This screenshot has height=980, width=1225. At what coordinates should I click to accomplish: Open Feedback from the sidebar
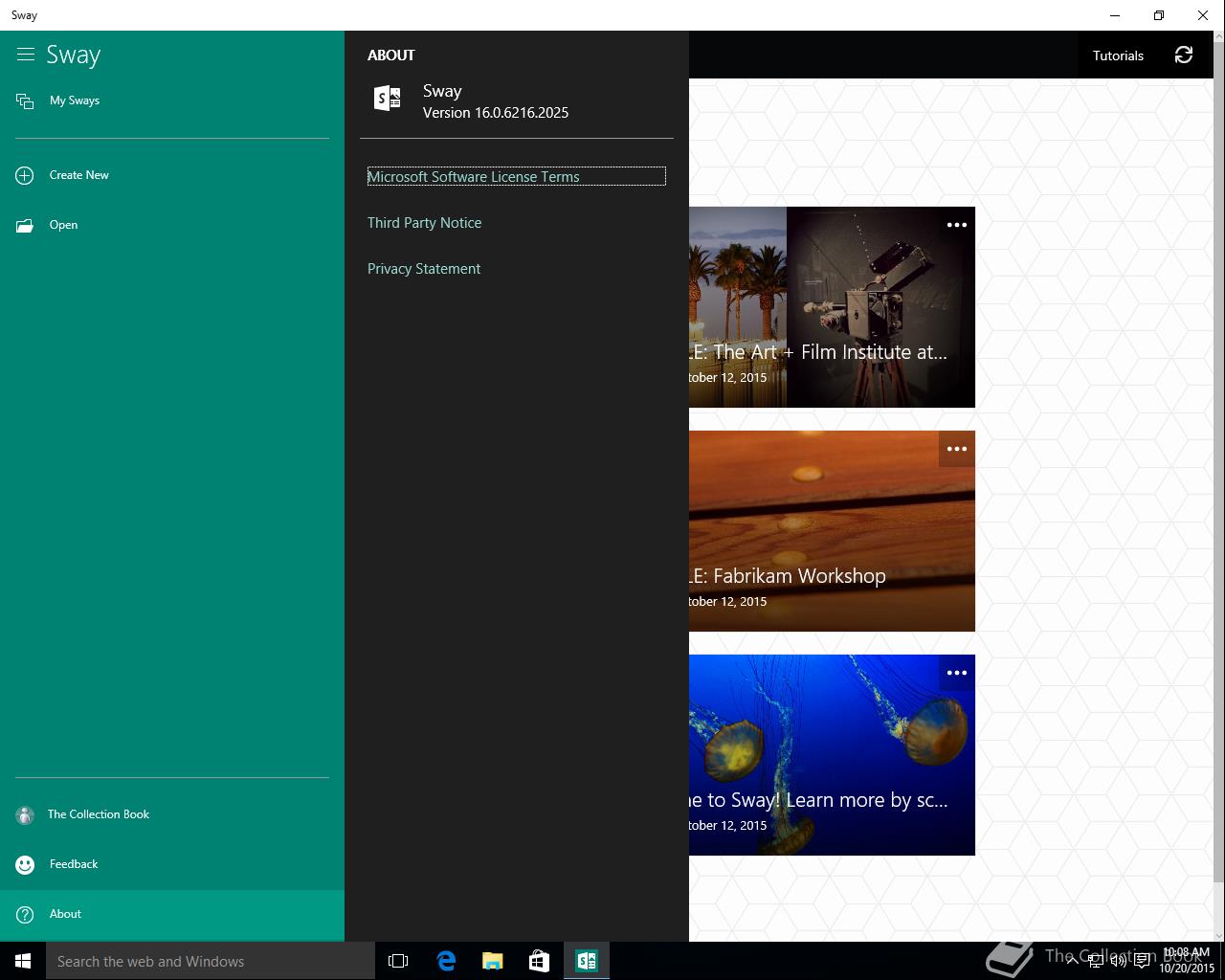[x=172, y=864]
